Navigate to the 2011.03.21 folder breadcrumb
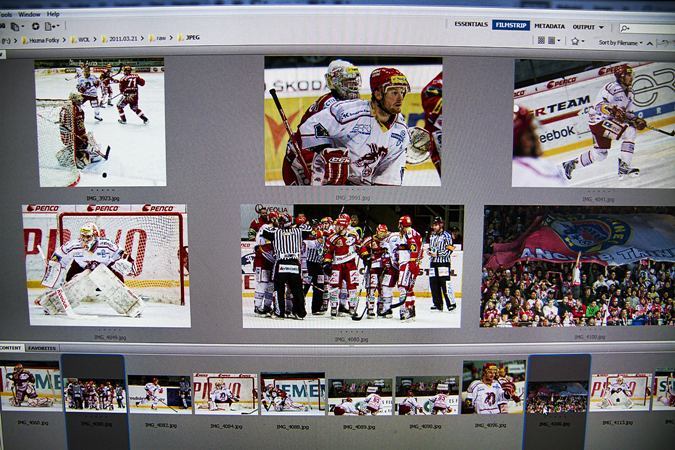This screenshot has height=450, width=675. (x=120, y=39)
